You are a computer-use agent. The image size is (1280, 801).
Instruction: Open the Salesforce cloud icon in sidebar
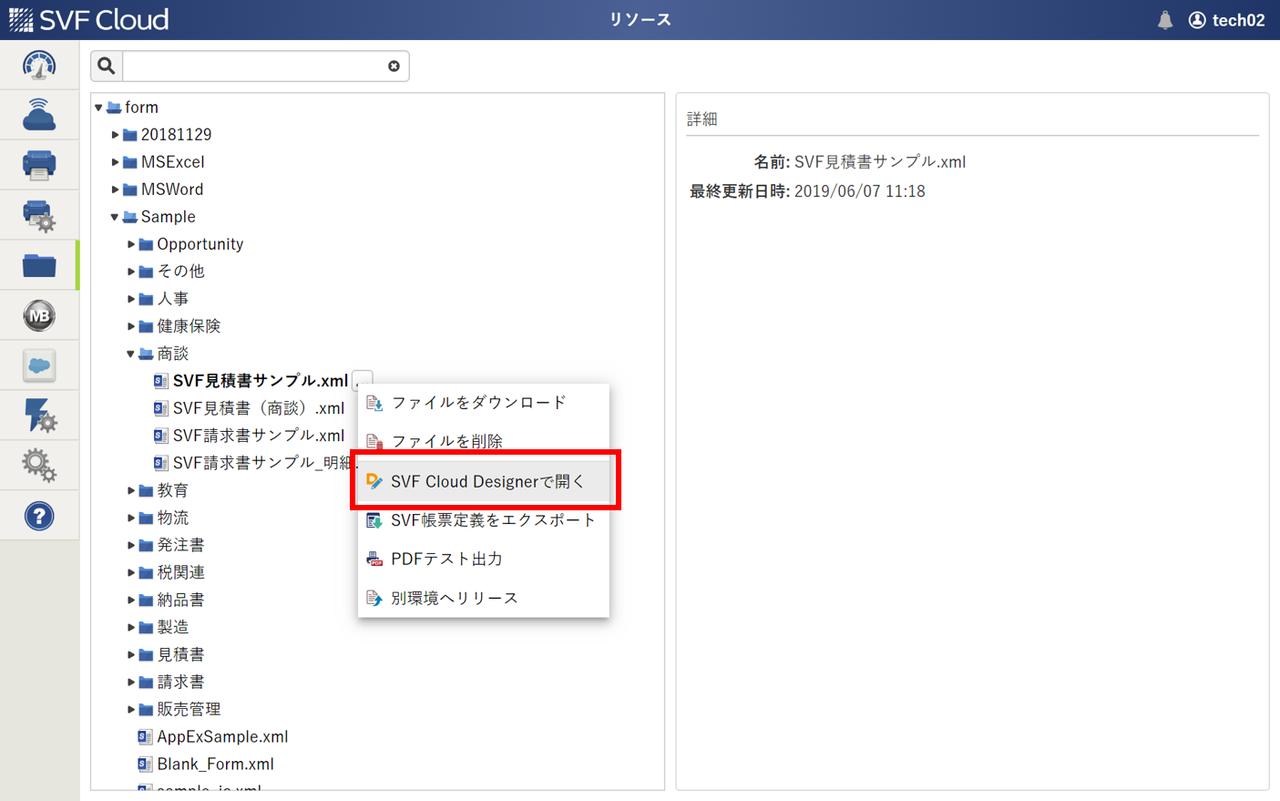click(x=39, y=364)
